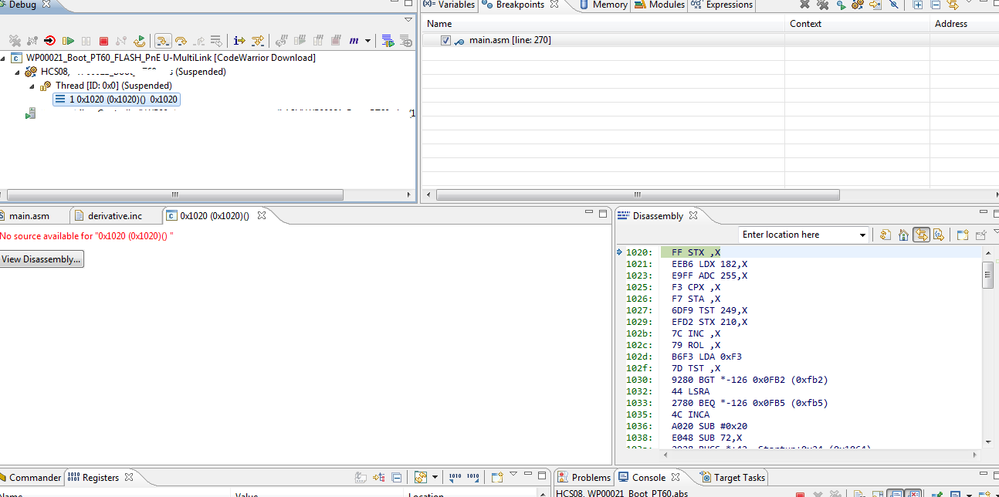Switch to the Expressions tab

(722, 4)
